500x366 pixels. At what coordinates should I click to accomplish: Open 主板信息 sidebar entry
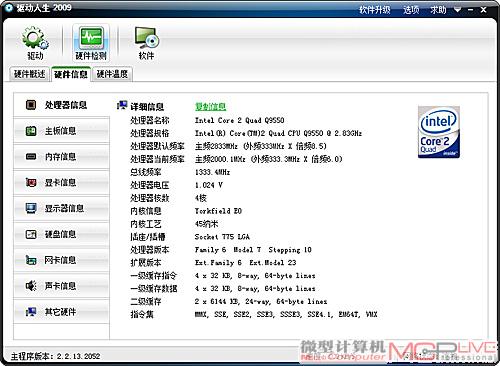tap(62, 131)
